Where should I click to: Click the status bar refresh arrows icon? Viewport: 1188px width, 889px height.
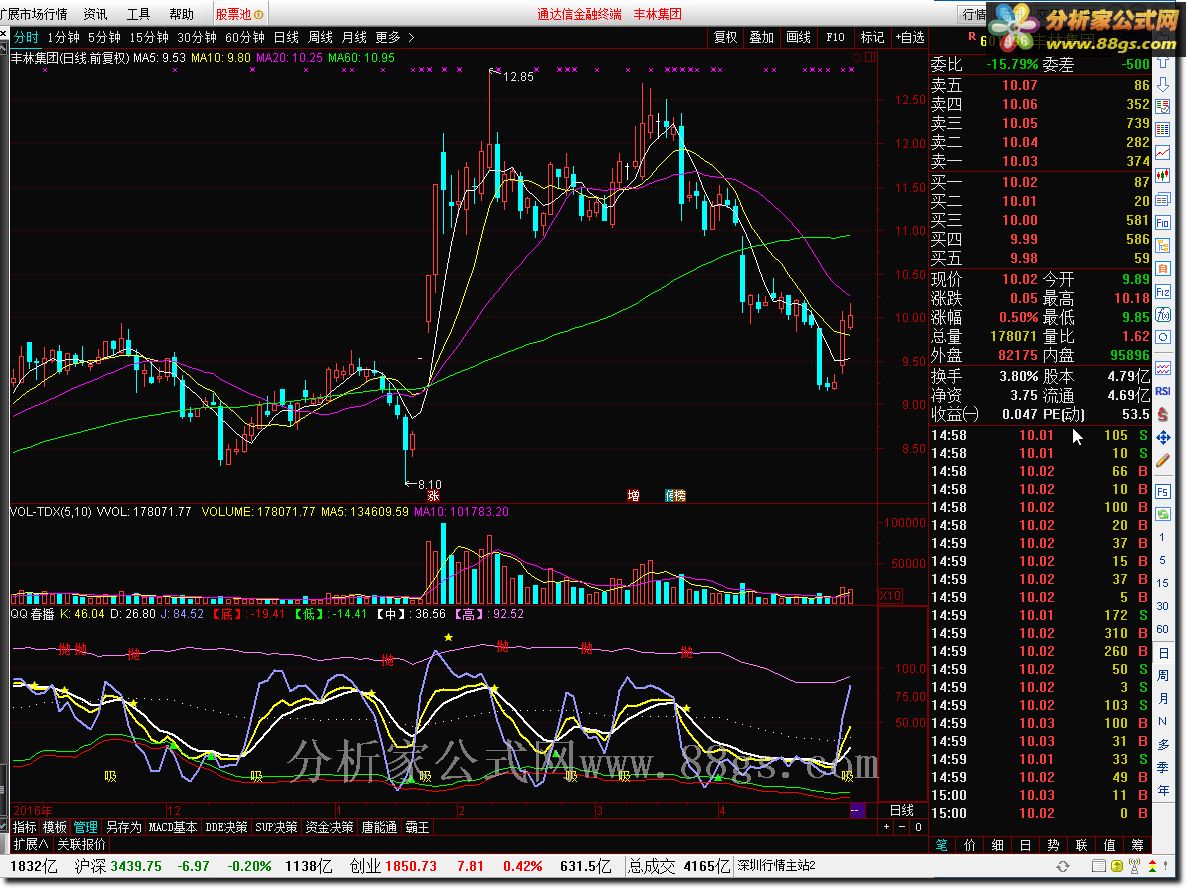(1063, 866)
